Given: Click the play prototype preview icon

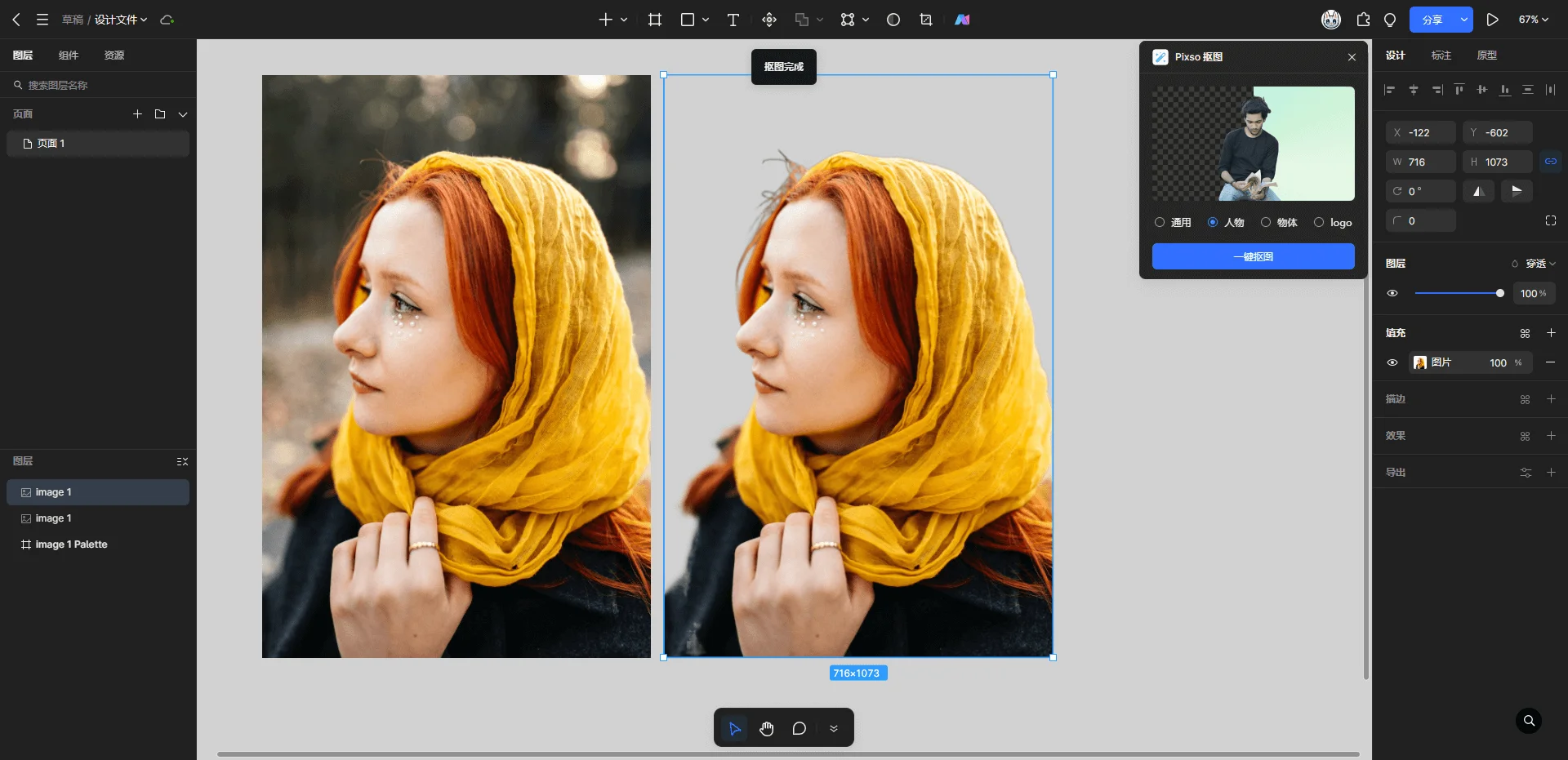Looking at the screenshot, I should pyautogui.click(x=1492, y=20).
